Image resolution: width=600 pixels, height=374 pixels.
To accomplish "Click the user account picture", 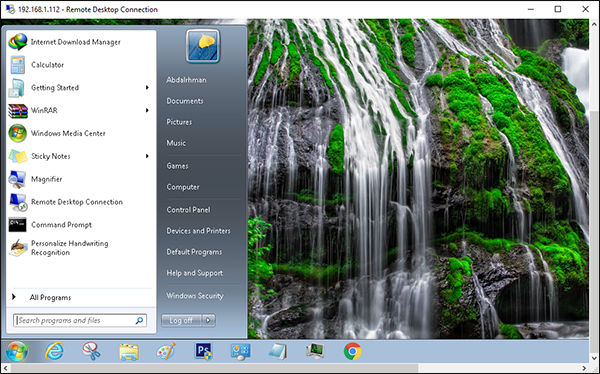I will pos(203,46).
